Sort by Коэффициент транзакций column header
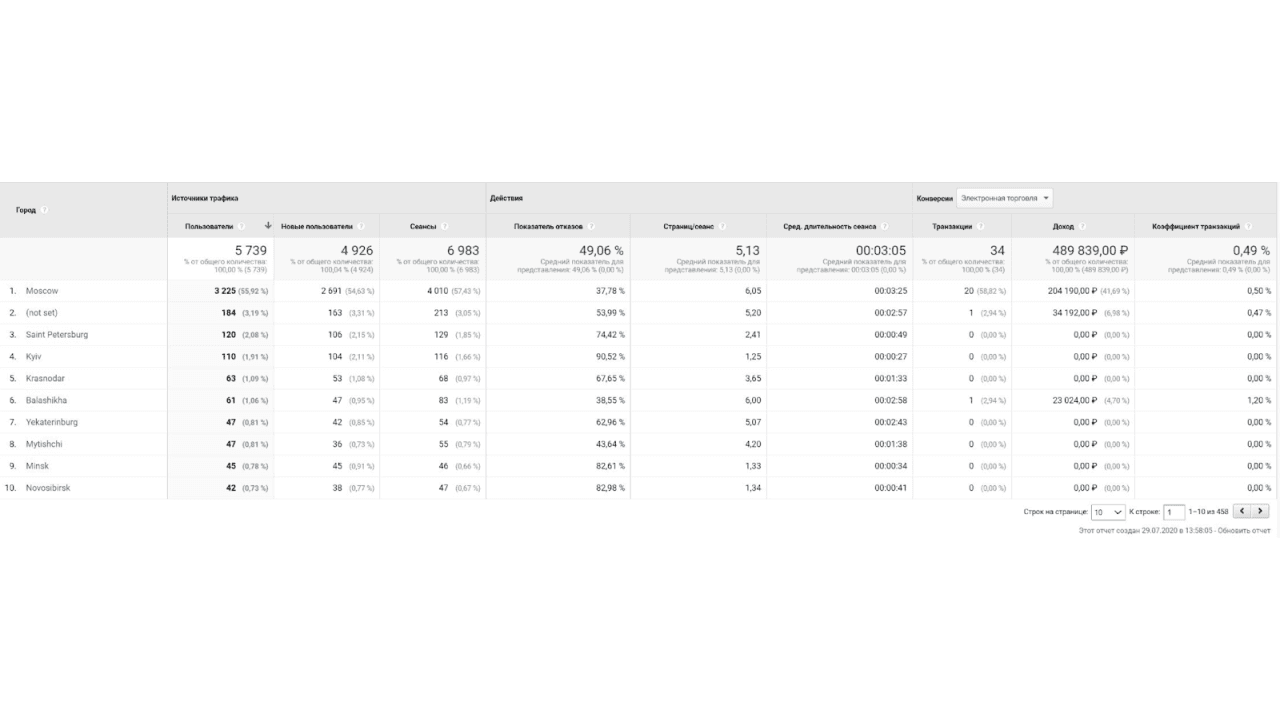This screenshot has width=1280, height=720. [1196, 226]
